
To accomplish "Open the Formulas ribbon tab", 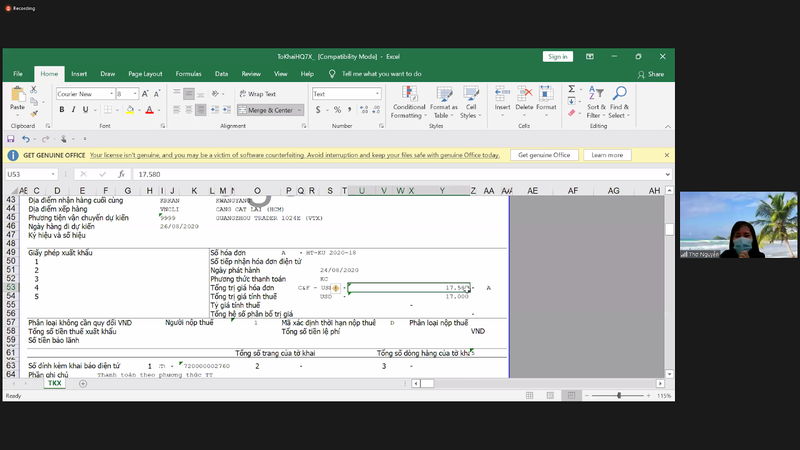I will coord(188,74).
